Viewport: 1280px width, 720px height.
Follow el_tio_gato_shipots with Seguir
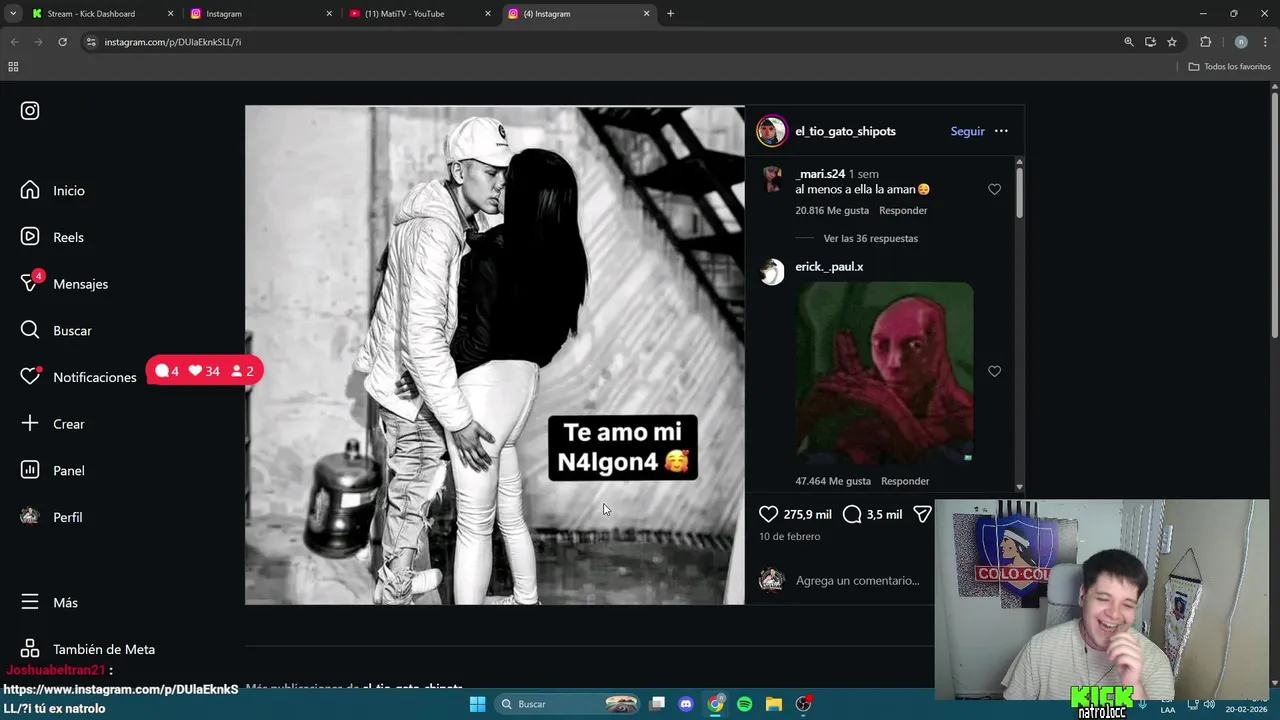967,131
